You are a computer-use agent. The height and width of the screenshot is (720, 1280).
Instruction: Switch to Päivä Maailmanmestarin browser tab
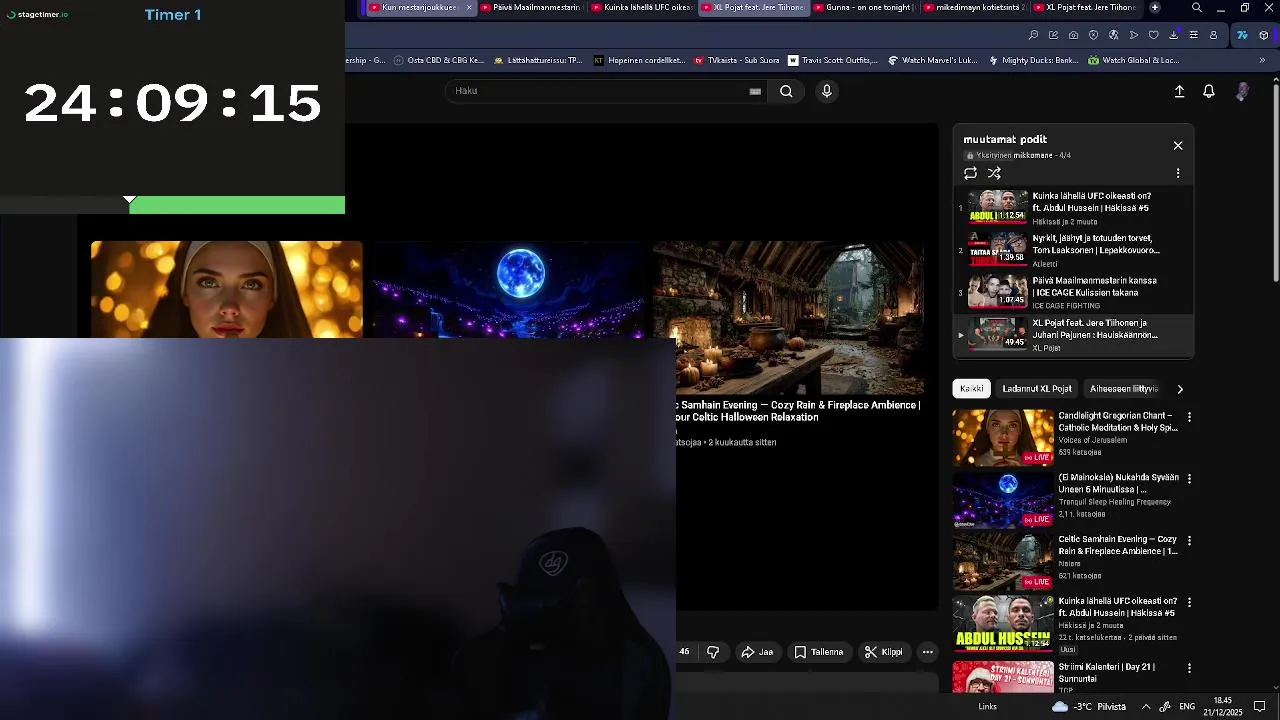530,7
